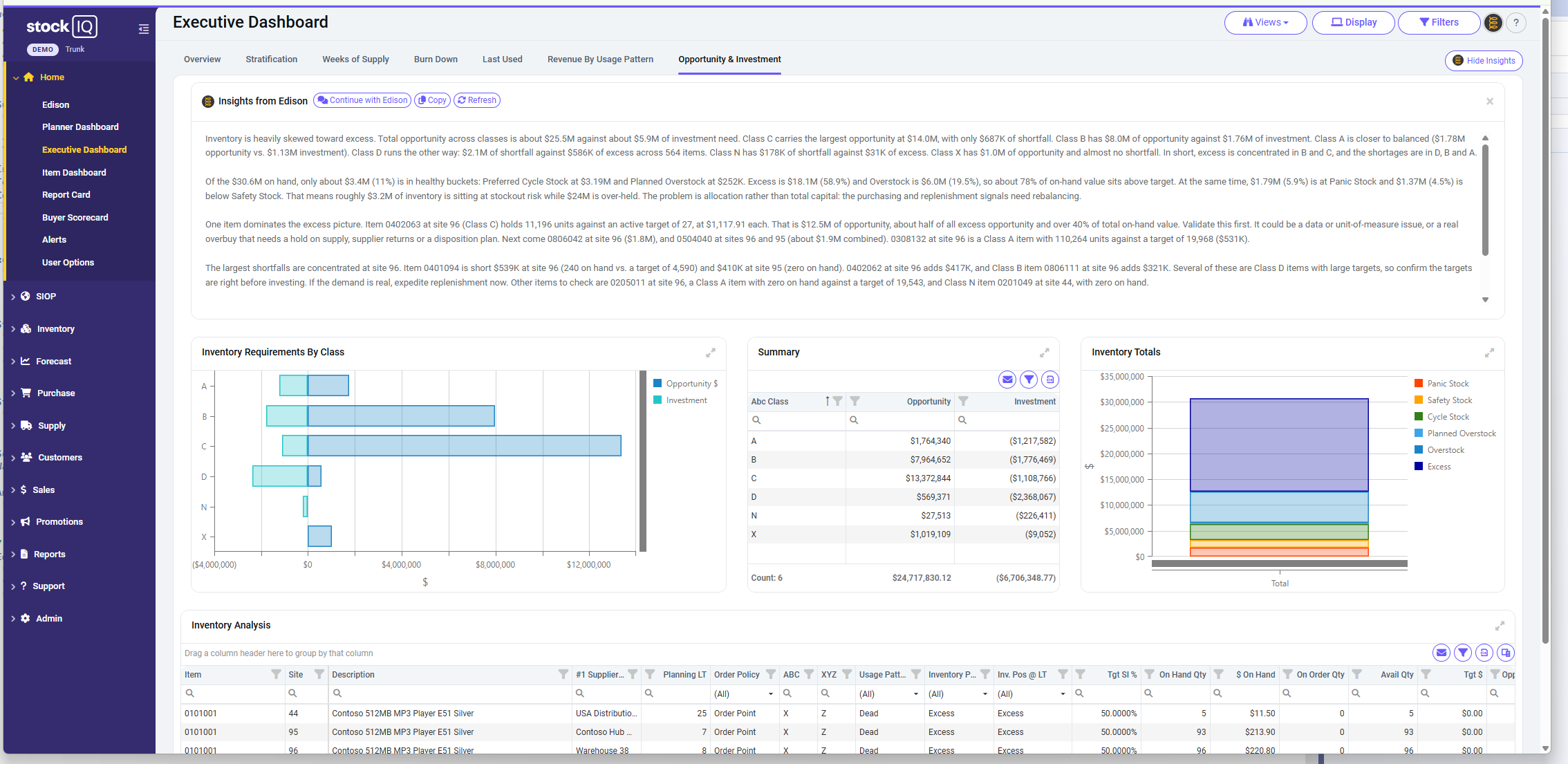The height and width of the screenshot is (764, 1568).
Task: Close the Insights from Edison panel
Action: [x=1490, y=102]
